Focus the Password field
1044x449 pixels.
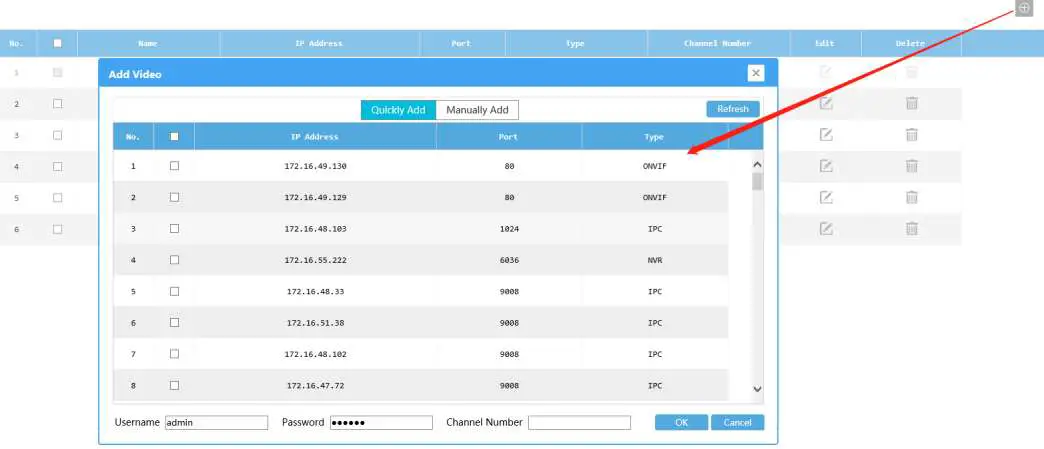(x=381, y=422)
